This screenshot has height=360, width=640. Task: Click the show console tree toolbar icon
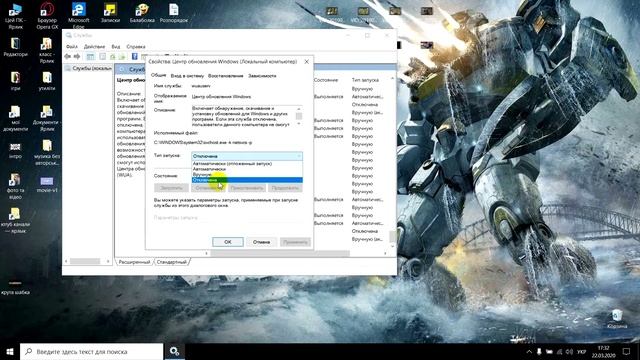91,56
